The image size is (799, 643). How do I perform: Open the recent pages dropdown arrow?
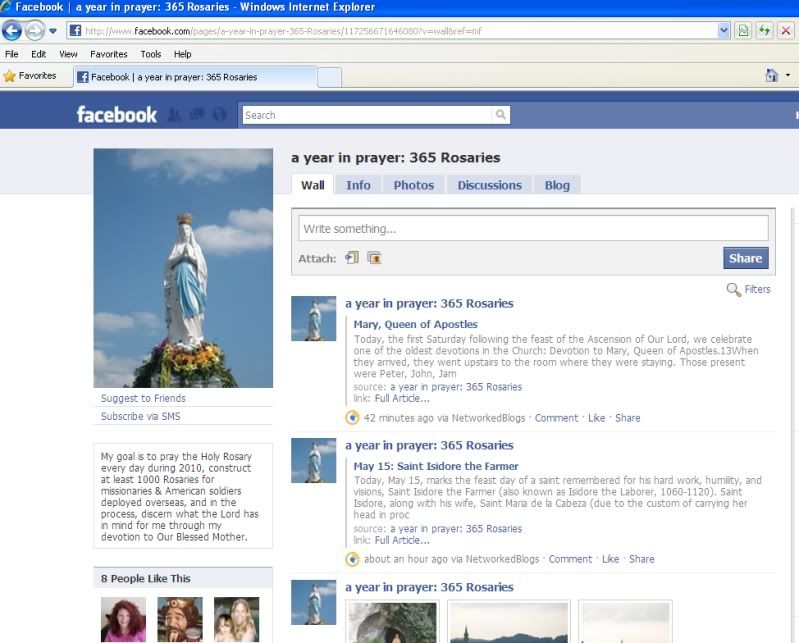coord(53,31)
